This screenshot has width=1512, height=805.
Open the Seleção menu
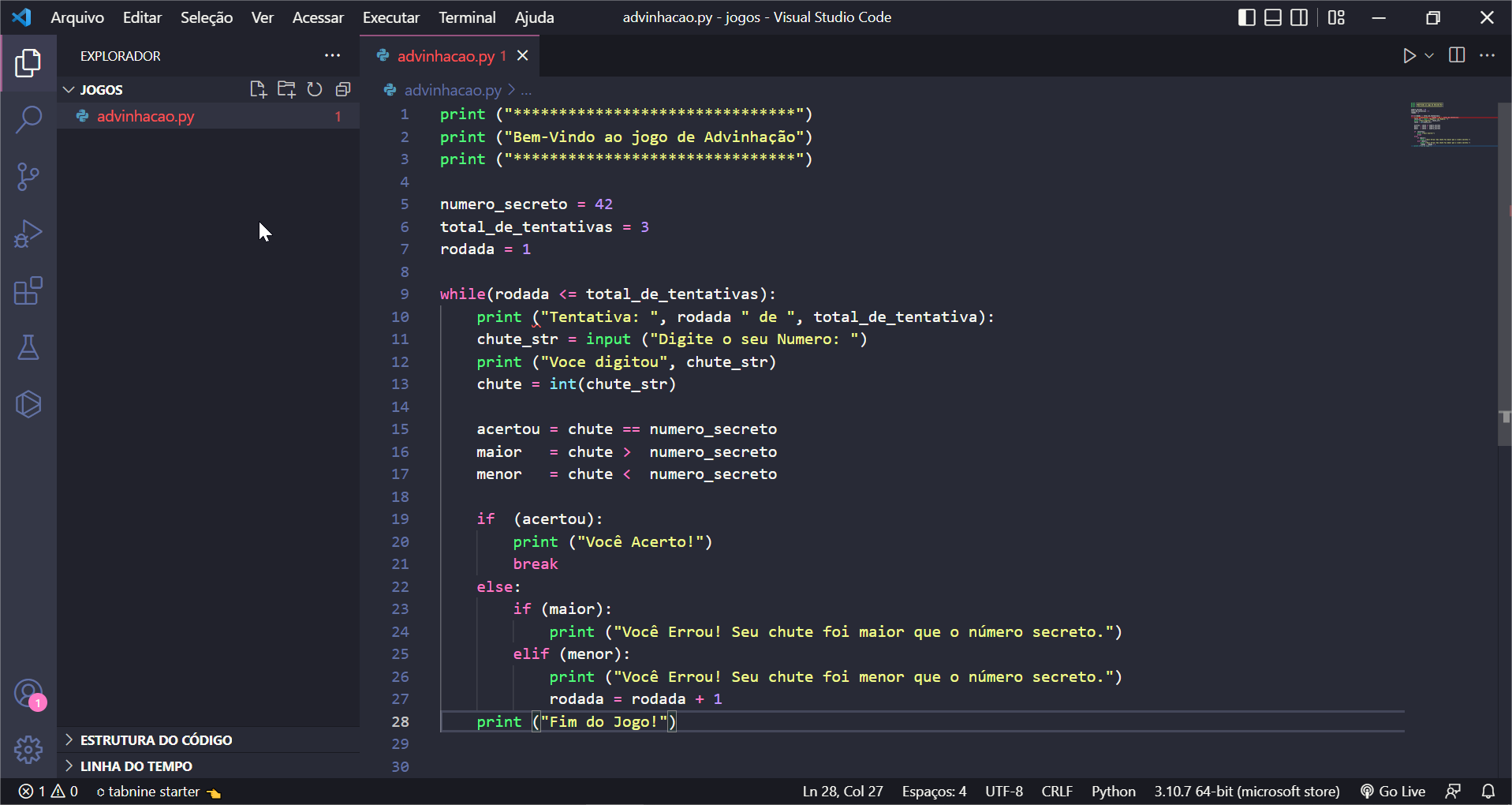coord(207,17)
